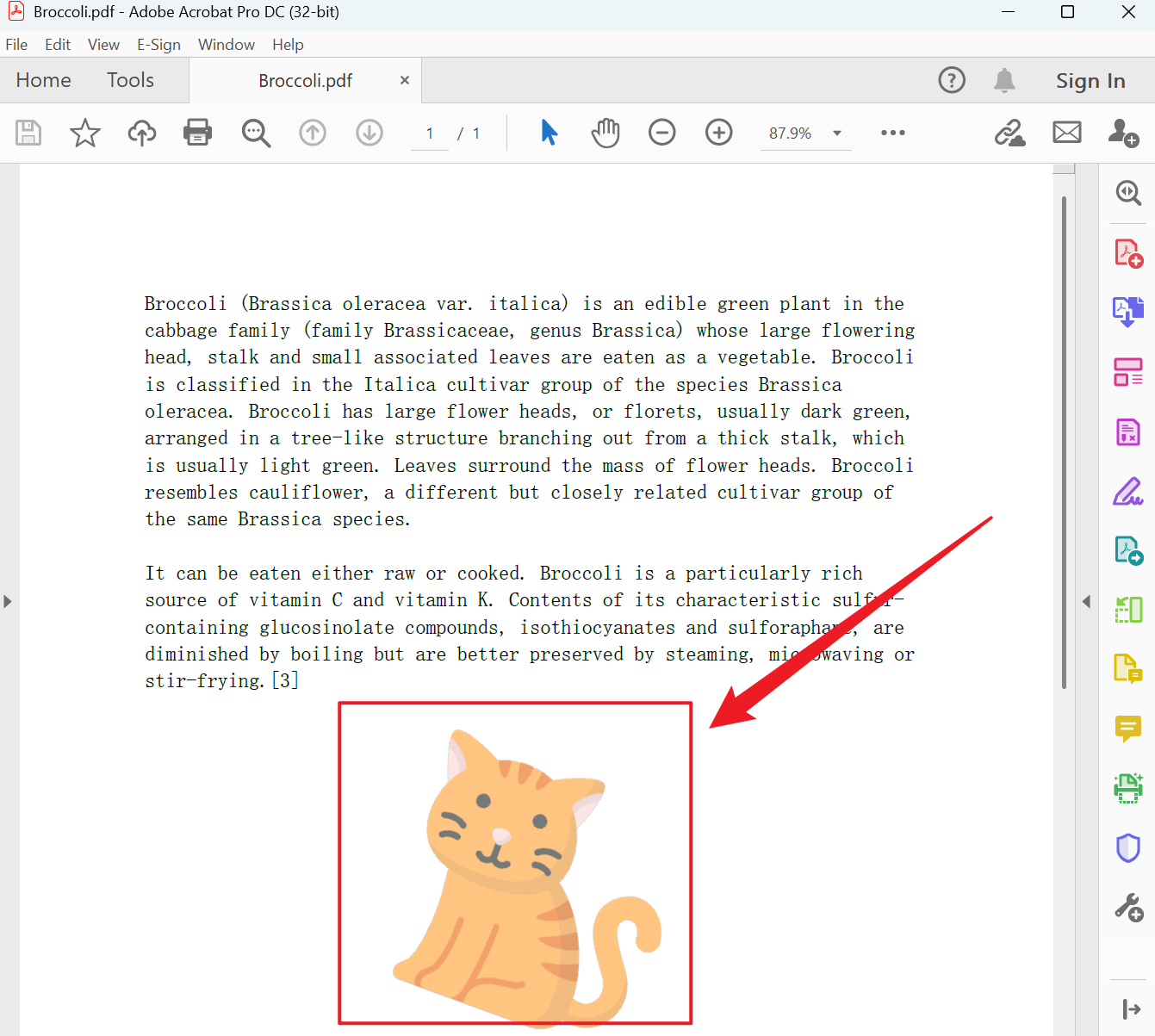Click the page number input field

[430, 133]
